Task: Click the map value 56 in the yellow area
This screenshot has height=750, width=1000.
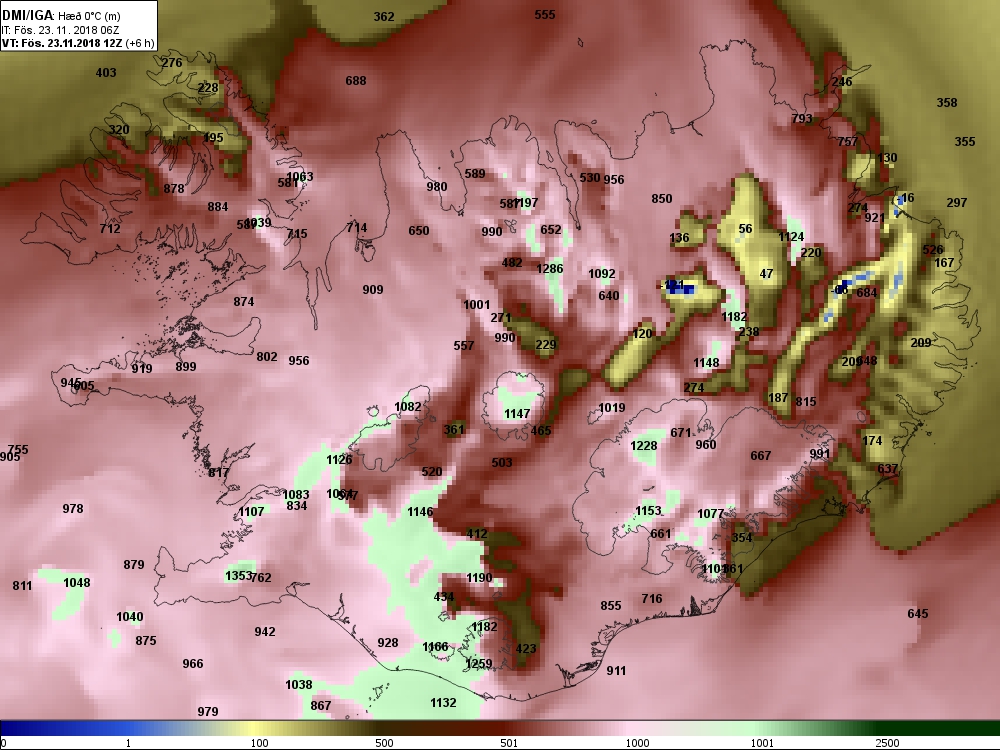Action: (x=746, y=229)
